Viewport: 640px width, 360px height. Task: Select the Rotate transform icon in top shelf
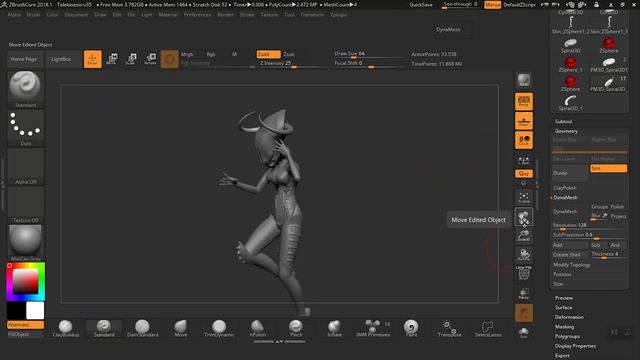point(151,59)
